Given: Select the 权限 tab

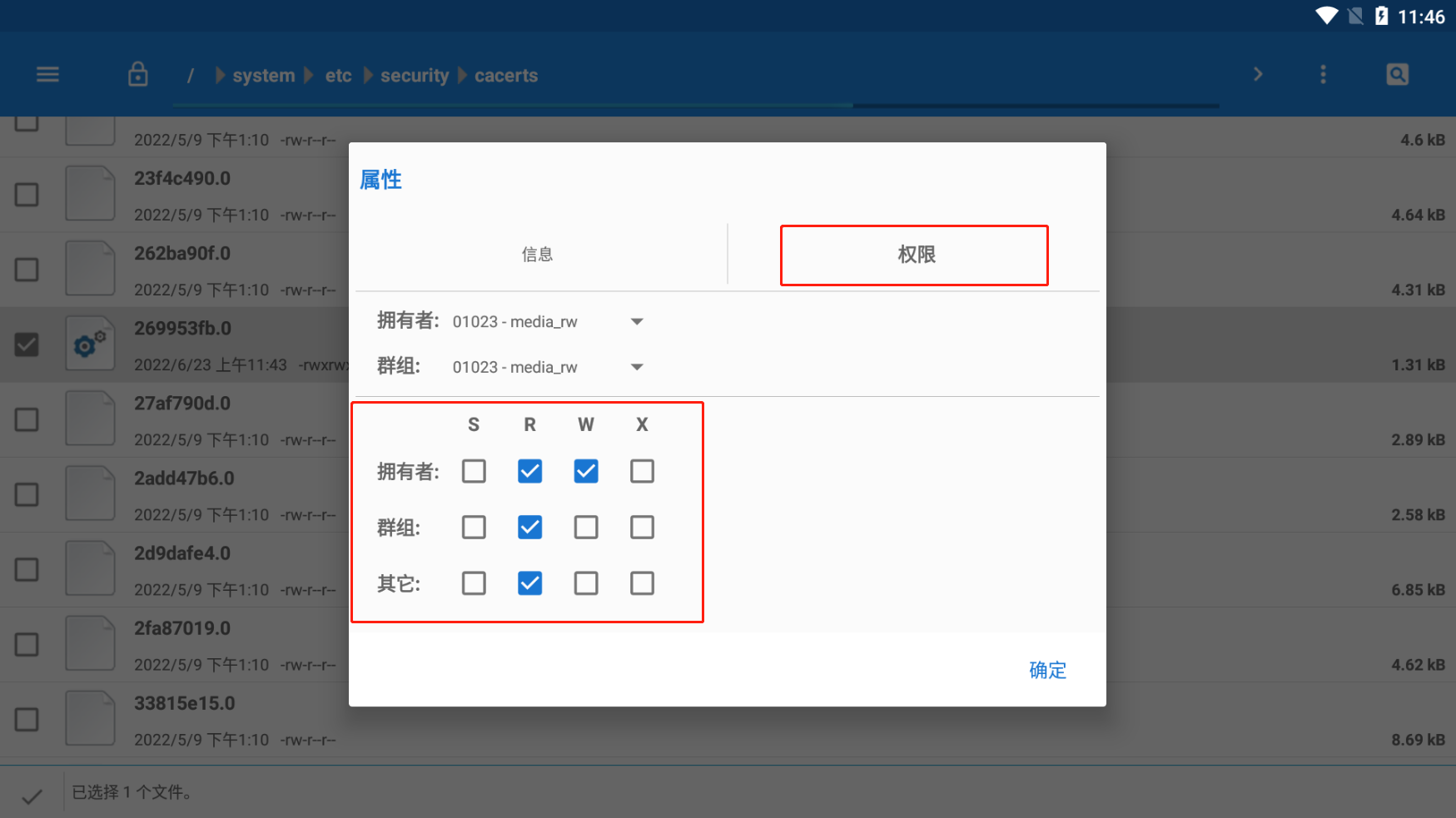Looking at the screenshot, I should [914, 255].
